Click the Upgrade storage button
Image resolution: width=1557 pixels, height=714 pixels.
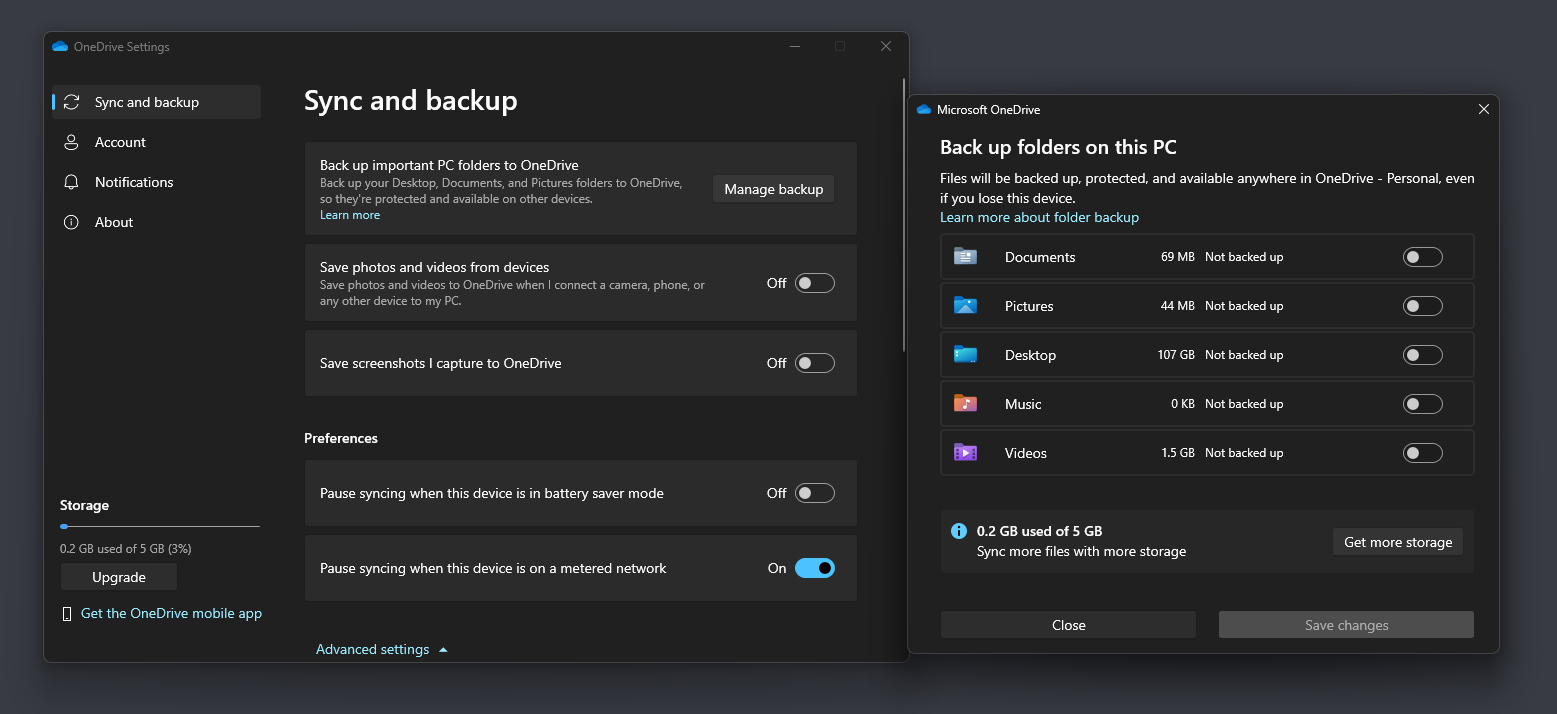pos(119,577)
